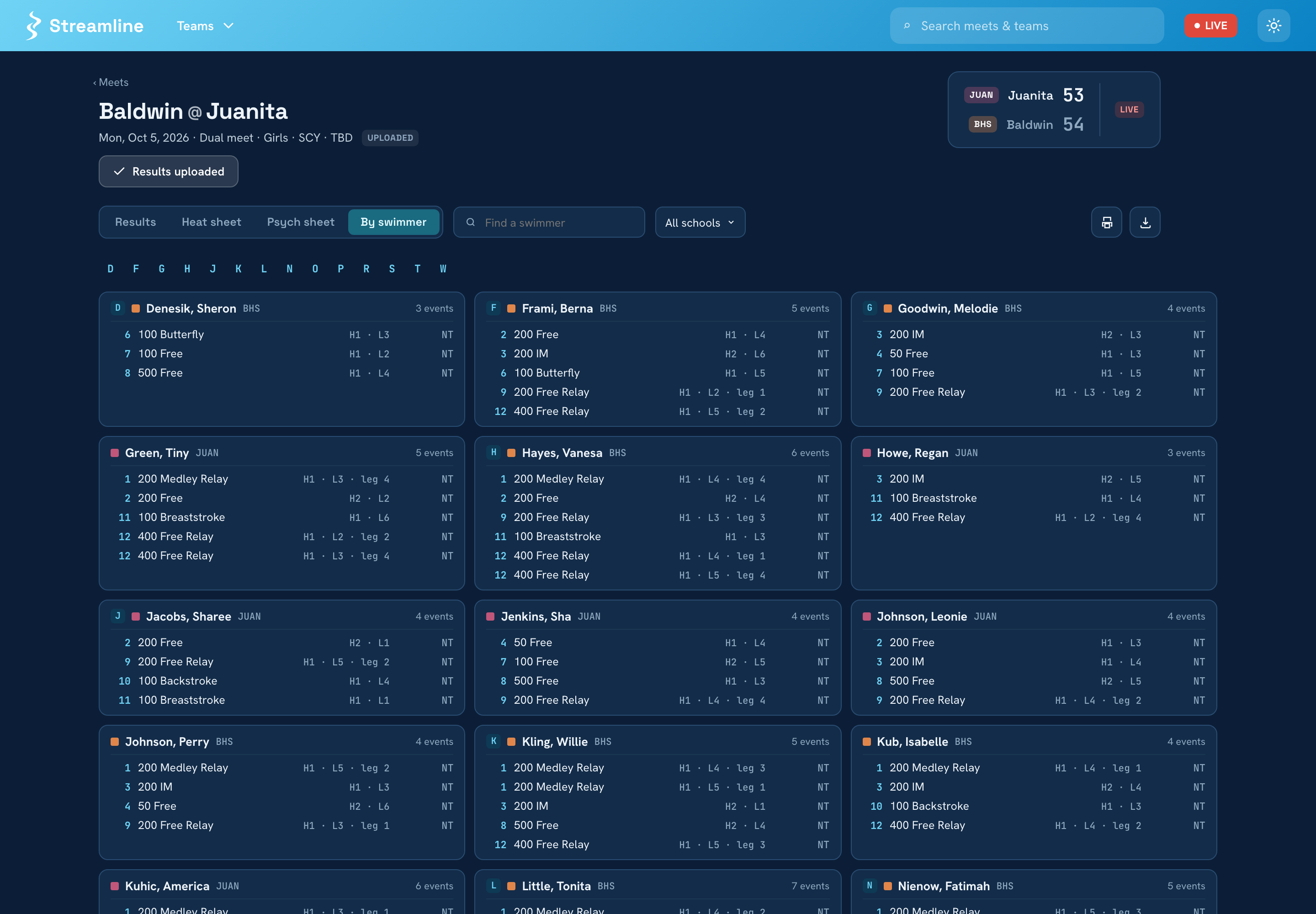Jump to letter K in alphabet index
Image resolution: width=1316 pixels, height=914 pixels.
coord(238,269)
